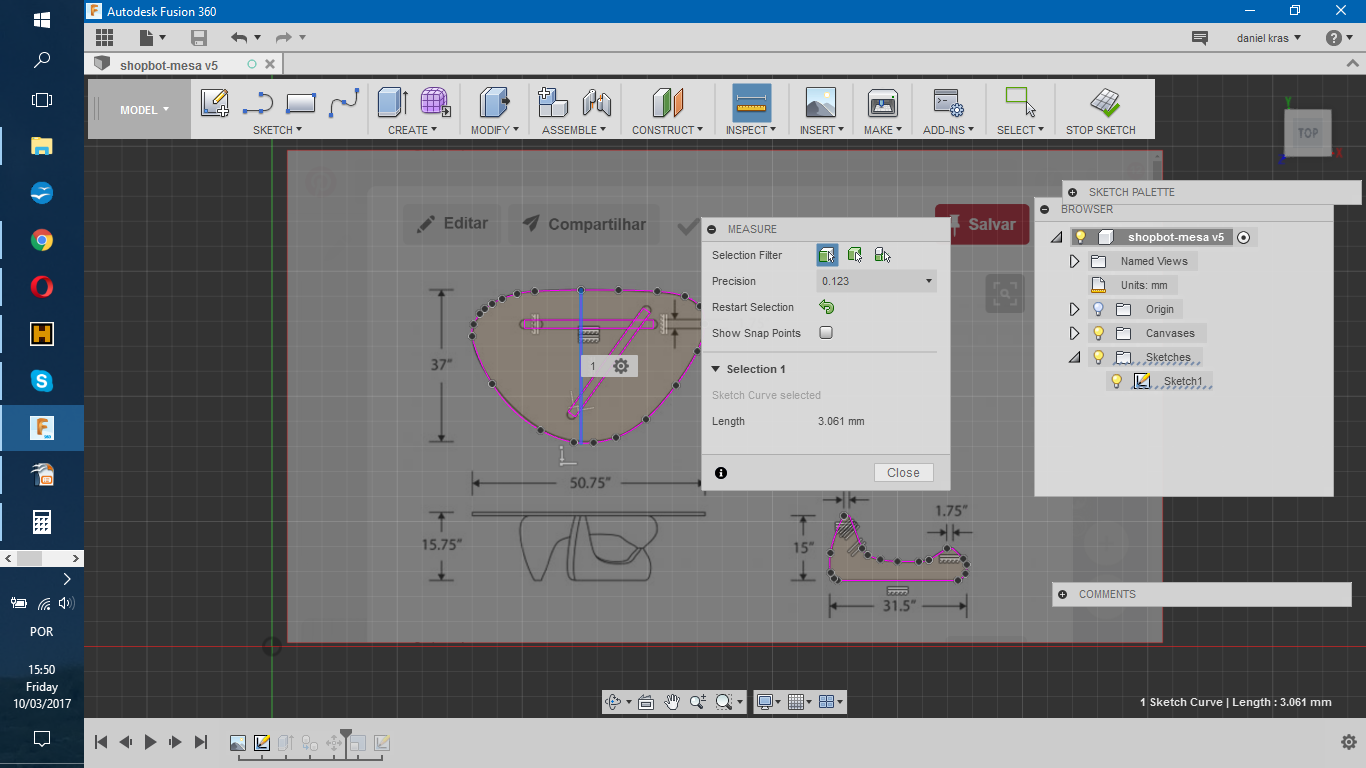1366x768 pixels.
Task: Open the MODIFY menu
Action: point(495,130)
